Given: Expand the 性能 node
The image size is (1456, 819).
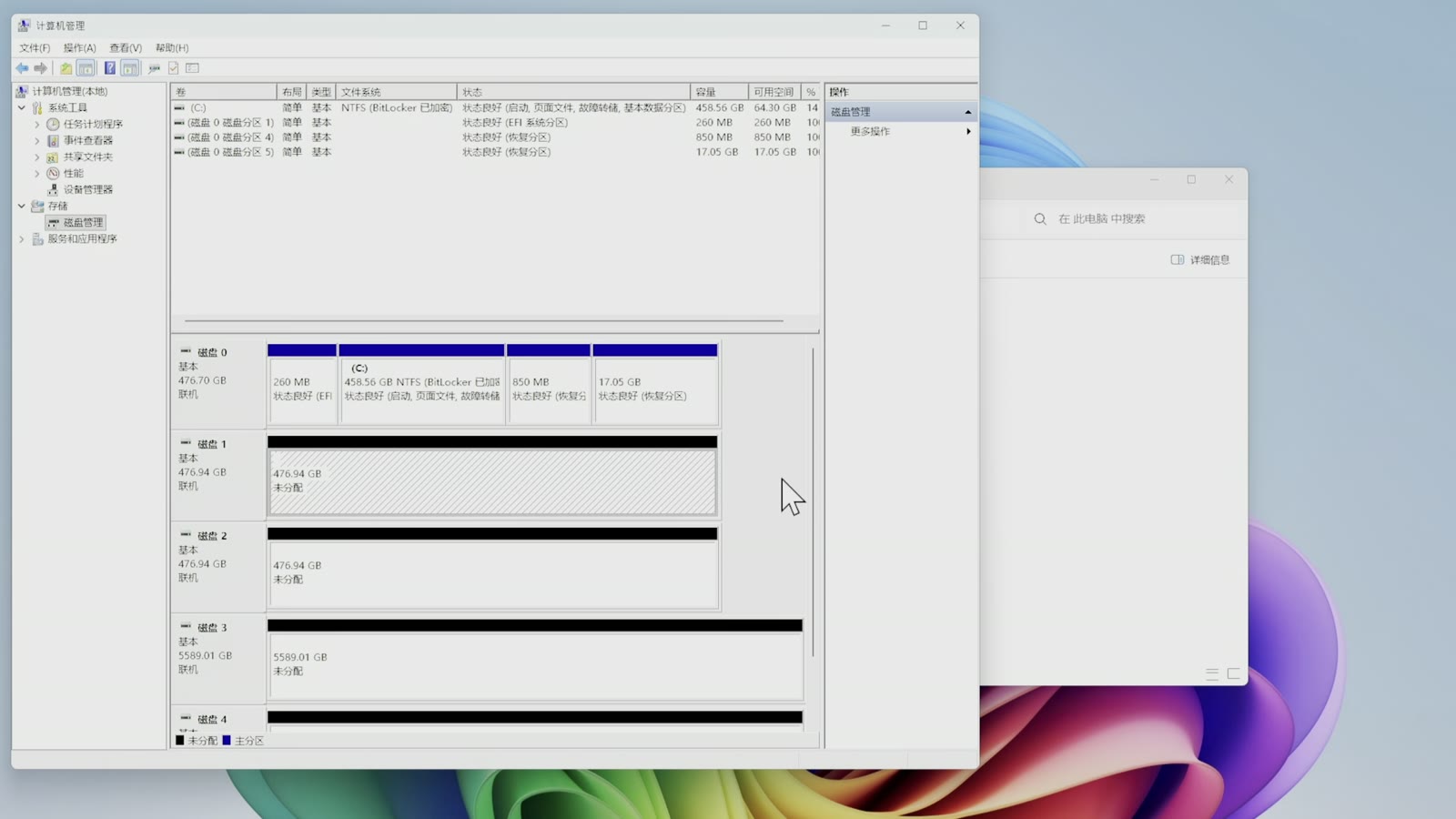Looking at the screenshot, I should [37, 173].
